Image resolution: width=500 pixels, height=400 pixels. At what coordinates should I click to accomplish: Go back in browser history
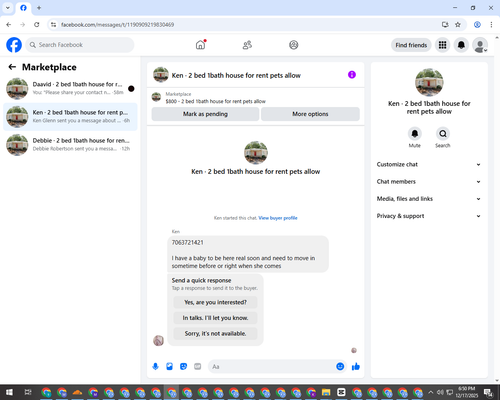(x=9, y=25)
